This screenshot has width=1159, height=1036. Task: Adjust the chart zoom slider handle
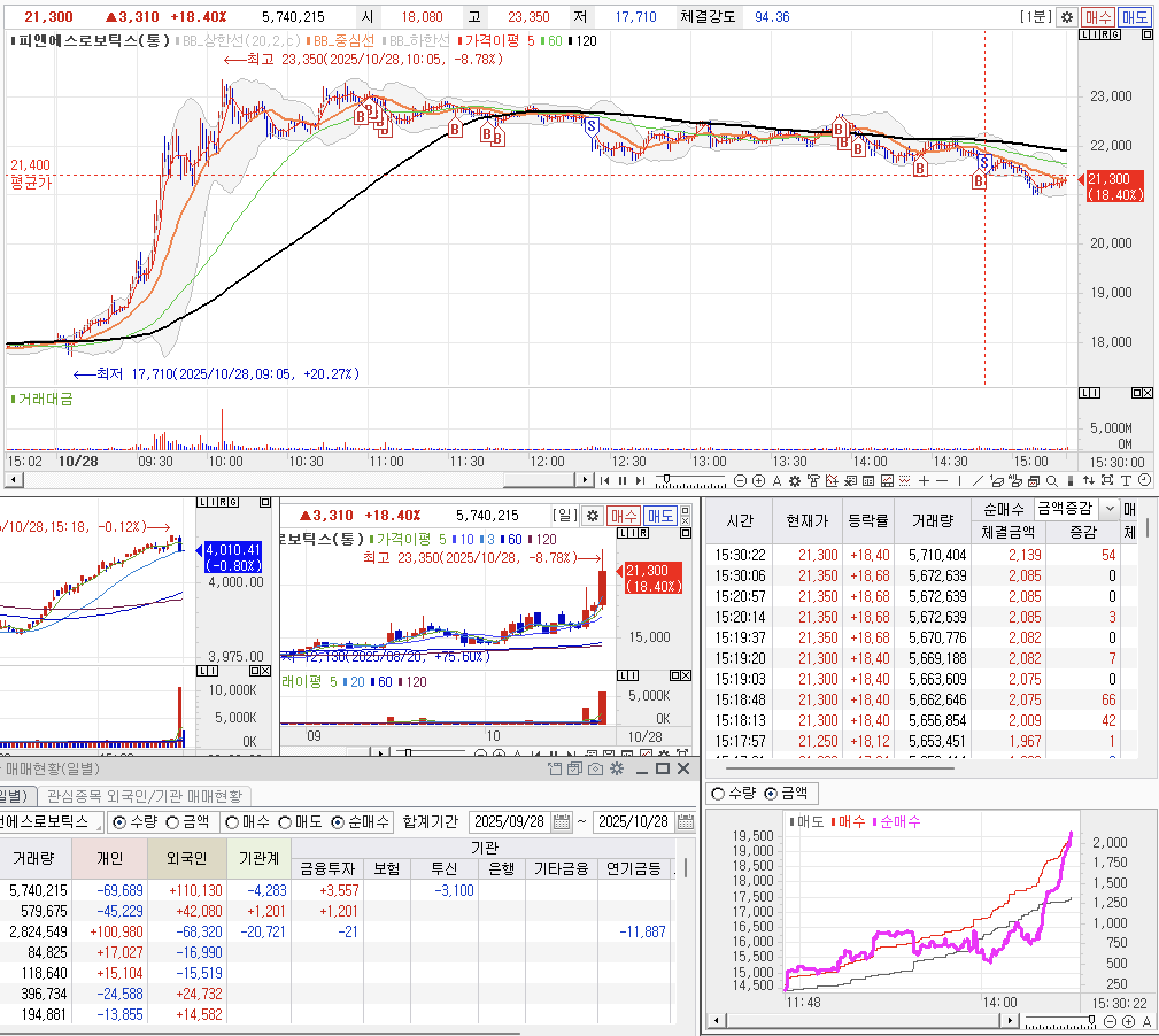pyautogui.click(x=666, y=478)
